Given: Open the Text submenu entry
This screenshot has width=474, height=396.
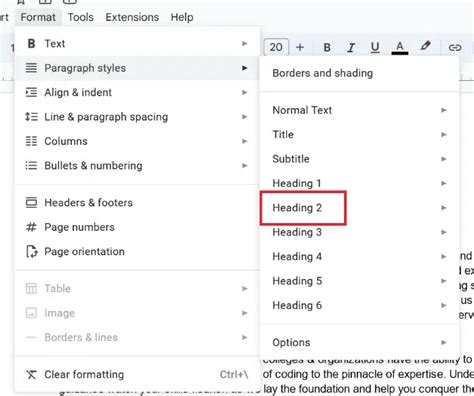Looking at the screenshot, I should pos(137,44).
